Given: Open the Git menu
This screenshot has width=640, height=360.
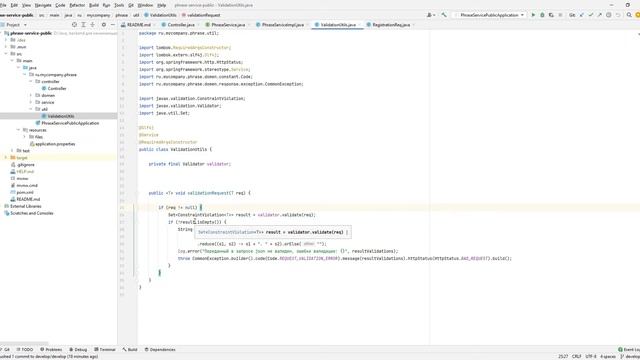Looking at the screenshot, I should 131,5.
